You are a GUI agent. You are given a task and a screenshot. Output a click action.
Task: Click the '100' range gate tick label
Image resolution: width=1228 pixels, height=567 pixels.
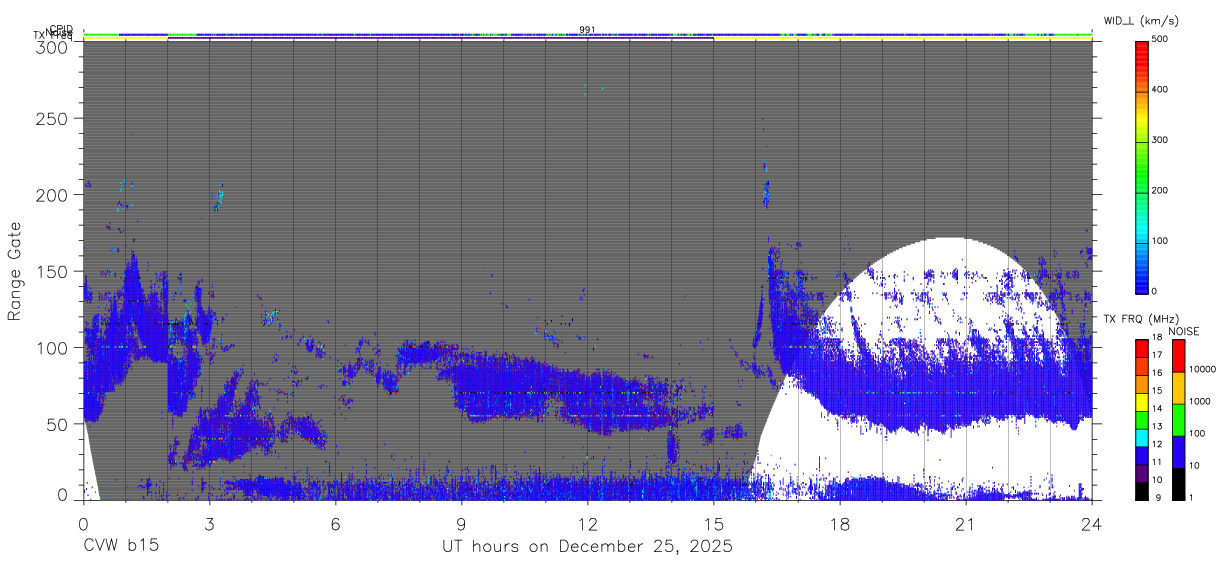(53, 347)
